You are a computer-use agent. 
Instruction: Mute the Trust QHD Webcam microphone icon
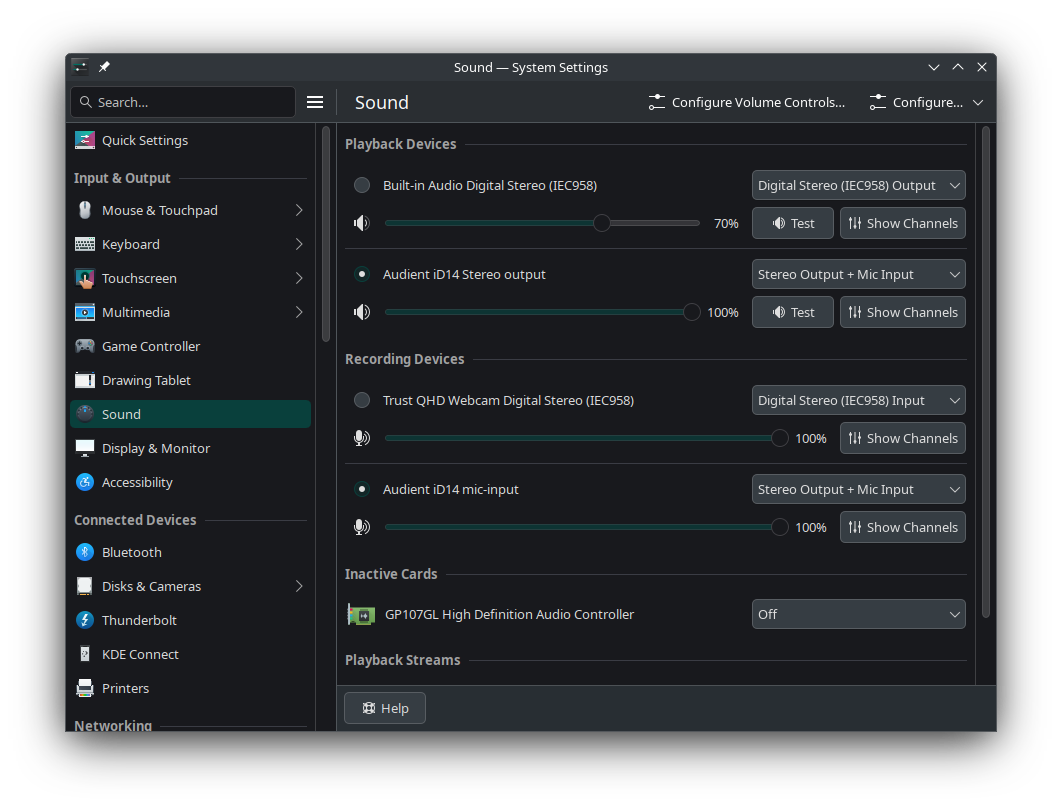coord(362,438)
